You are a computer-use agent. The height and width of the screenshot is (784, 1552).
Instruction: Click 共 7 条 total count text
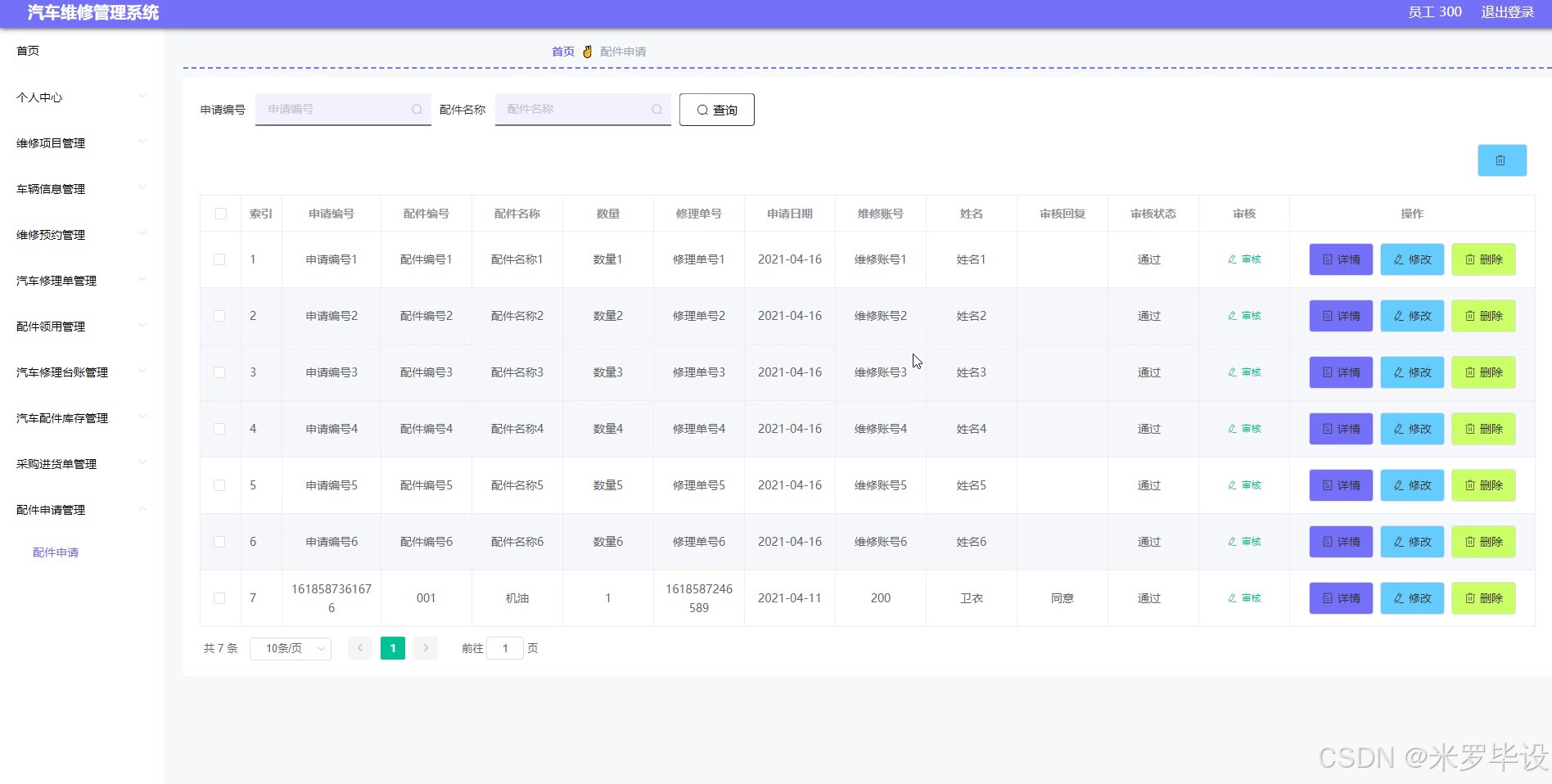point(221,648)
